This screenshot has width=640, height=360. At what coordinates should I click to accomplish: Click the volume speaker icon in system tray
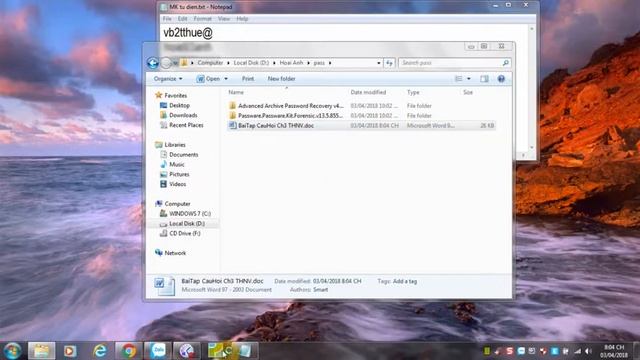pos(588,351)
